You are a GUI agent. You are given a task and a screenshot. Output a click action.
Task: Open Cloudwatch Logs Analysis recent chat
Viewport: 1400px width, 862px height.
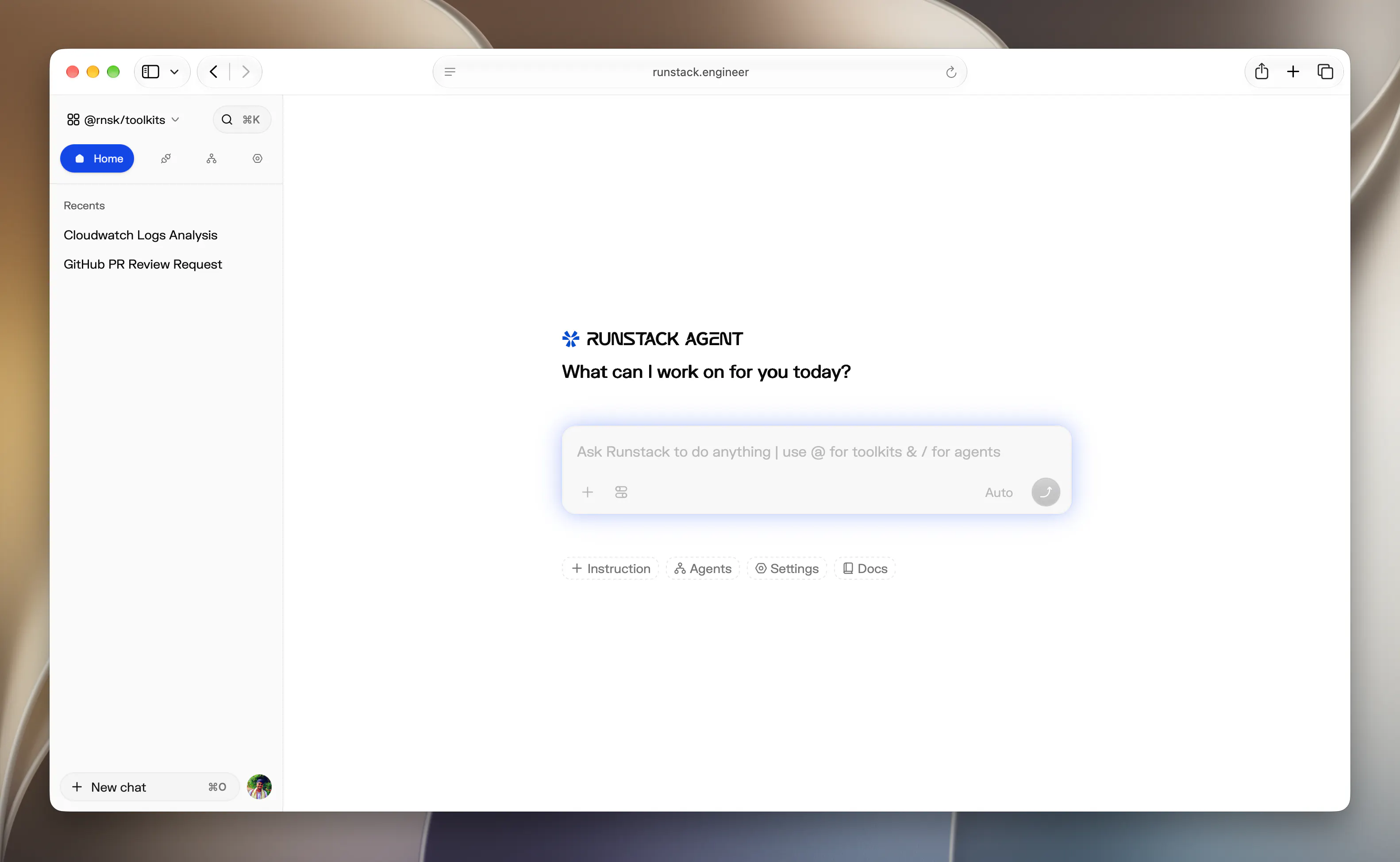pos(140,235)
